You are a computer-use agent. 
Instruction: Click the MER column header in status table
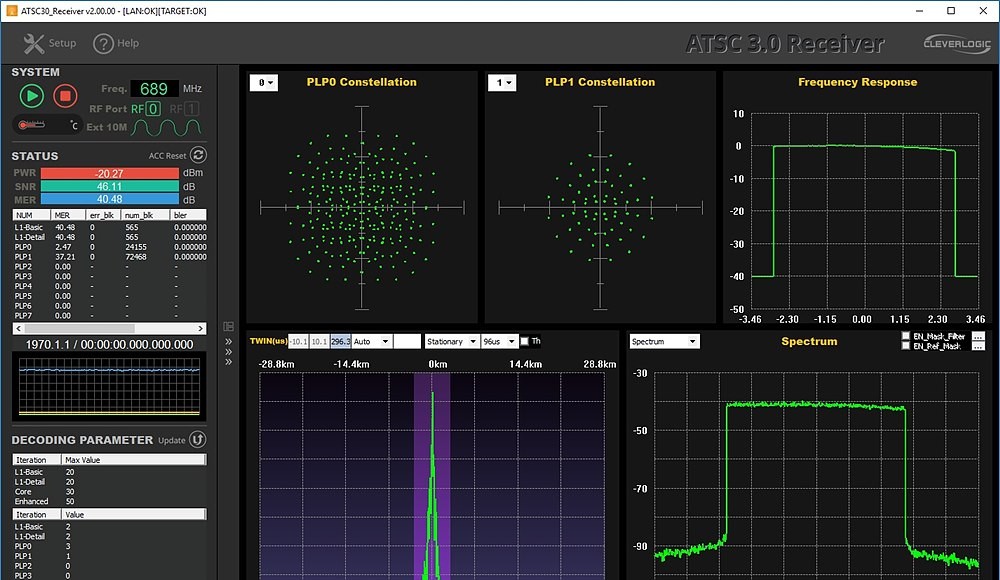pyautogui.click(x=68, y=215)
